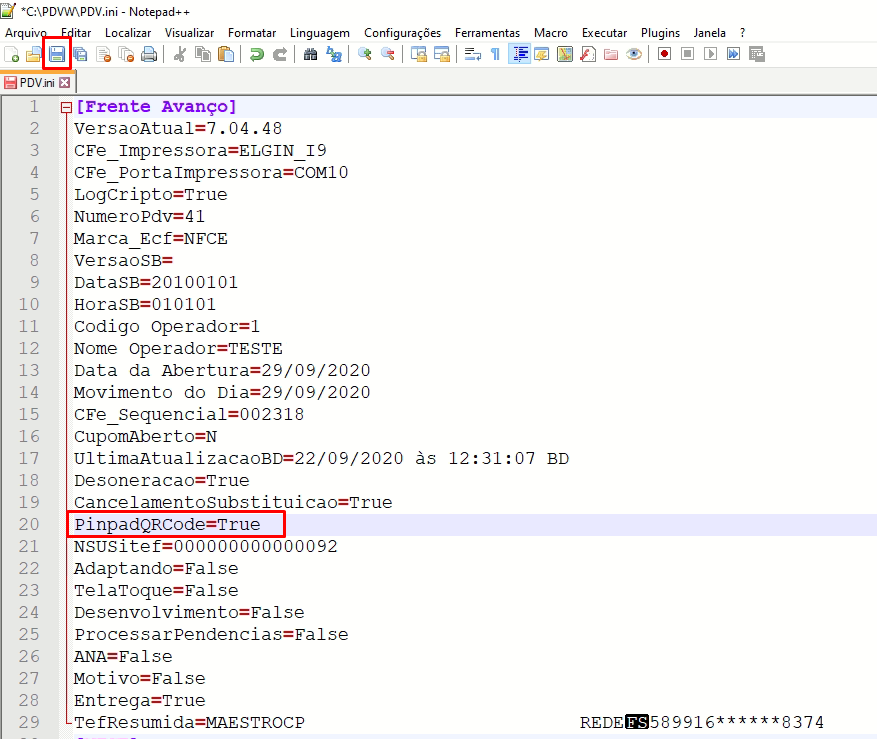Open the Plugins menu
The image size is (877, 739).
pyautogui.click(x=660, y=33)
